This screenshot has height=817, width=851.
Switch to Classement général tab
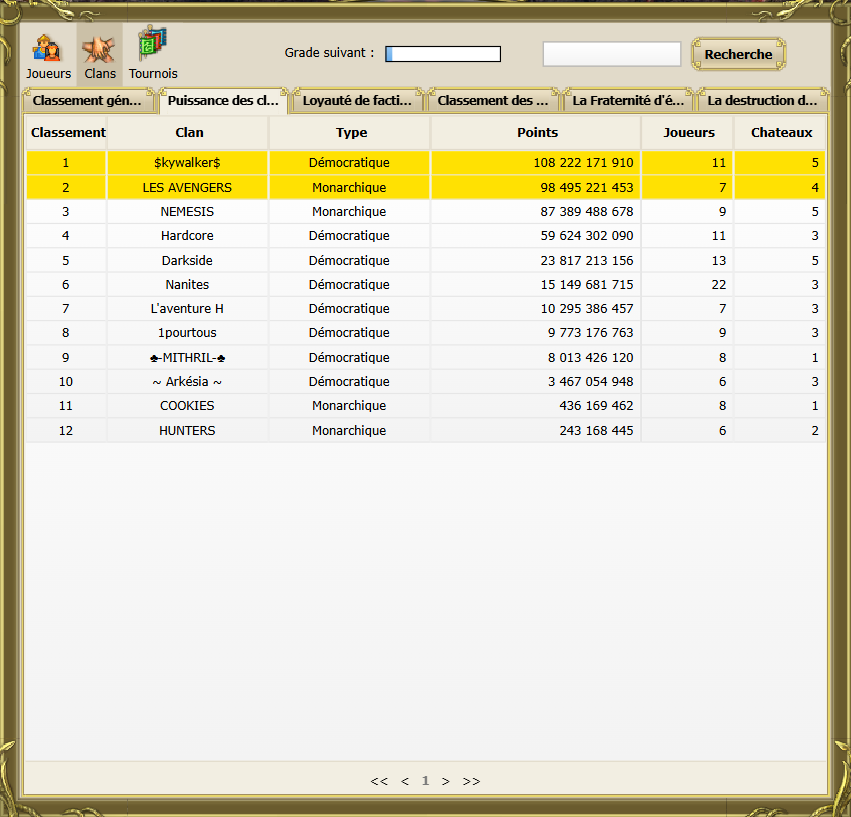[x=91, y=100]
